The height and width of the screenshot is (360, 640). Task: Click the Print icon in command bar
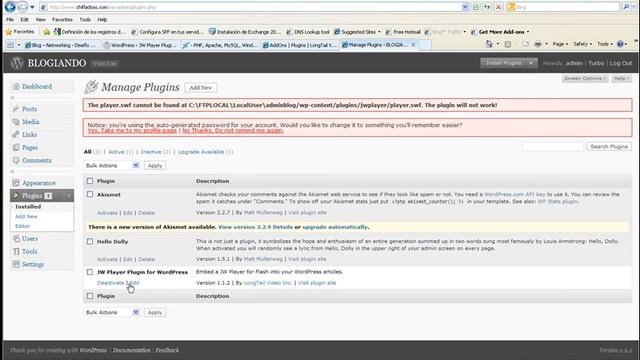[538, 44]
